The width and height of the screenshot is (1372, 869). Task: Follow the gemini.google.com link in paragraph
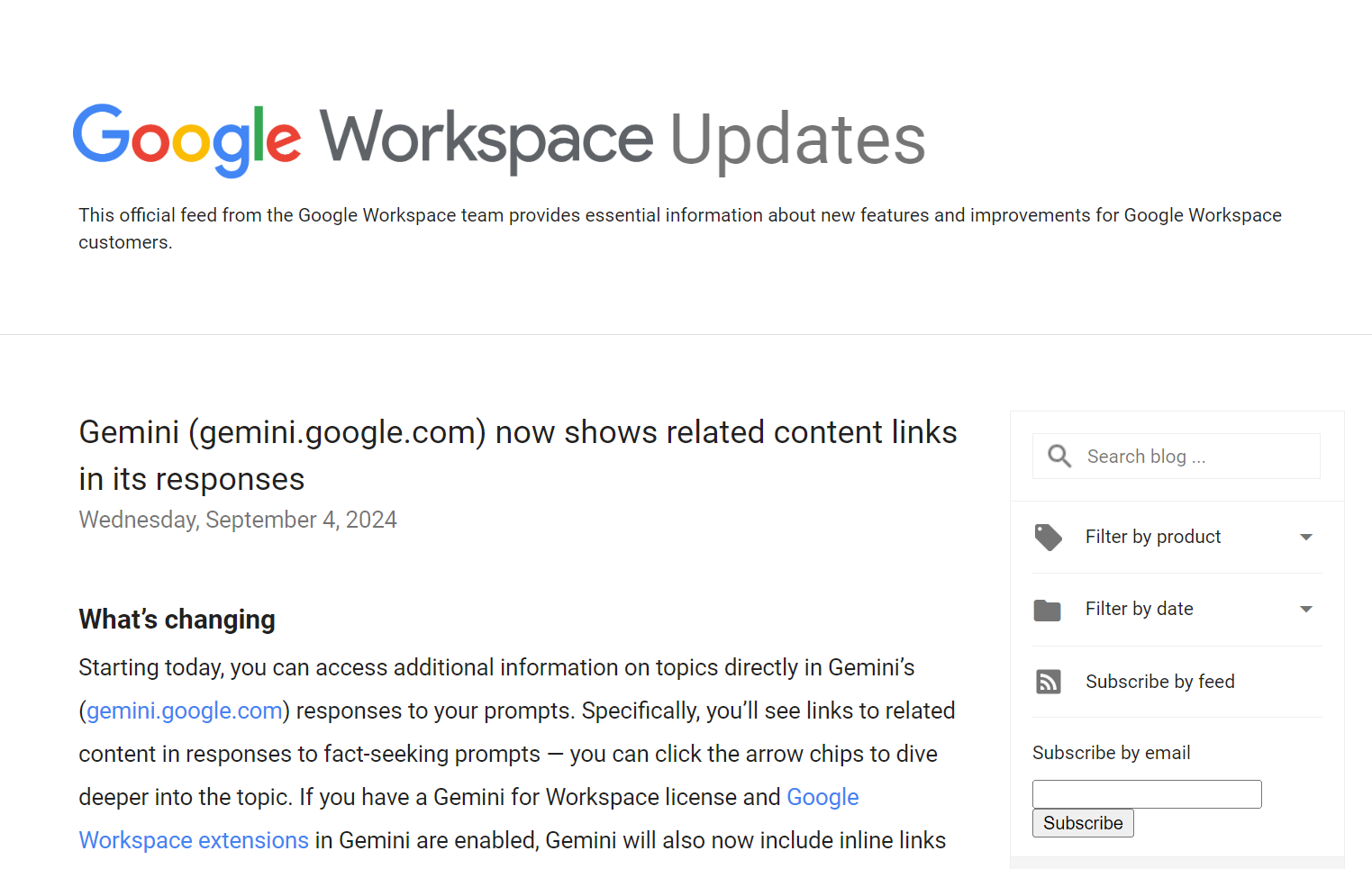(x=185, y=711)
